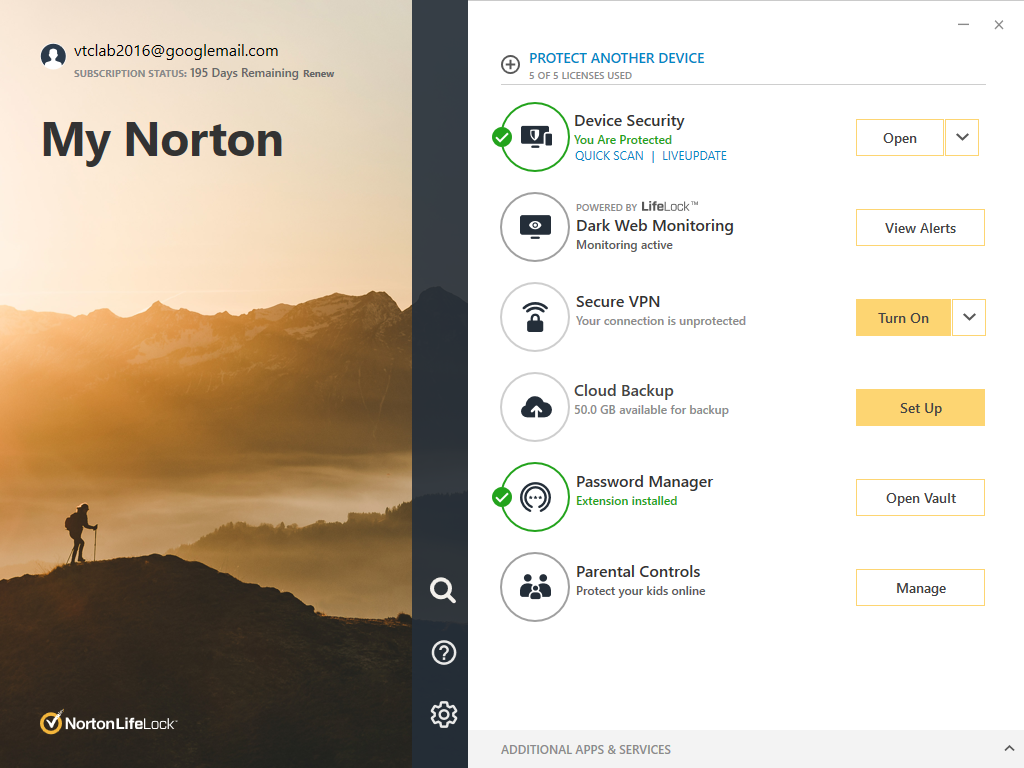Screen dimensions: 1024x768
Task: Click the Cloud Backup upload icon
Action: (x=535, y=407)
